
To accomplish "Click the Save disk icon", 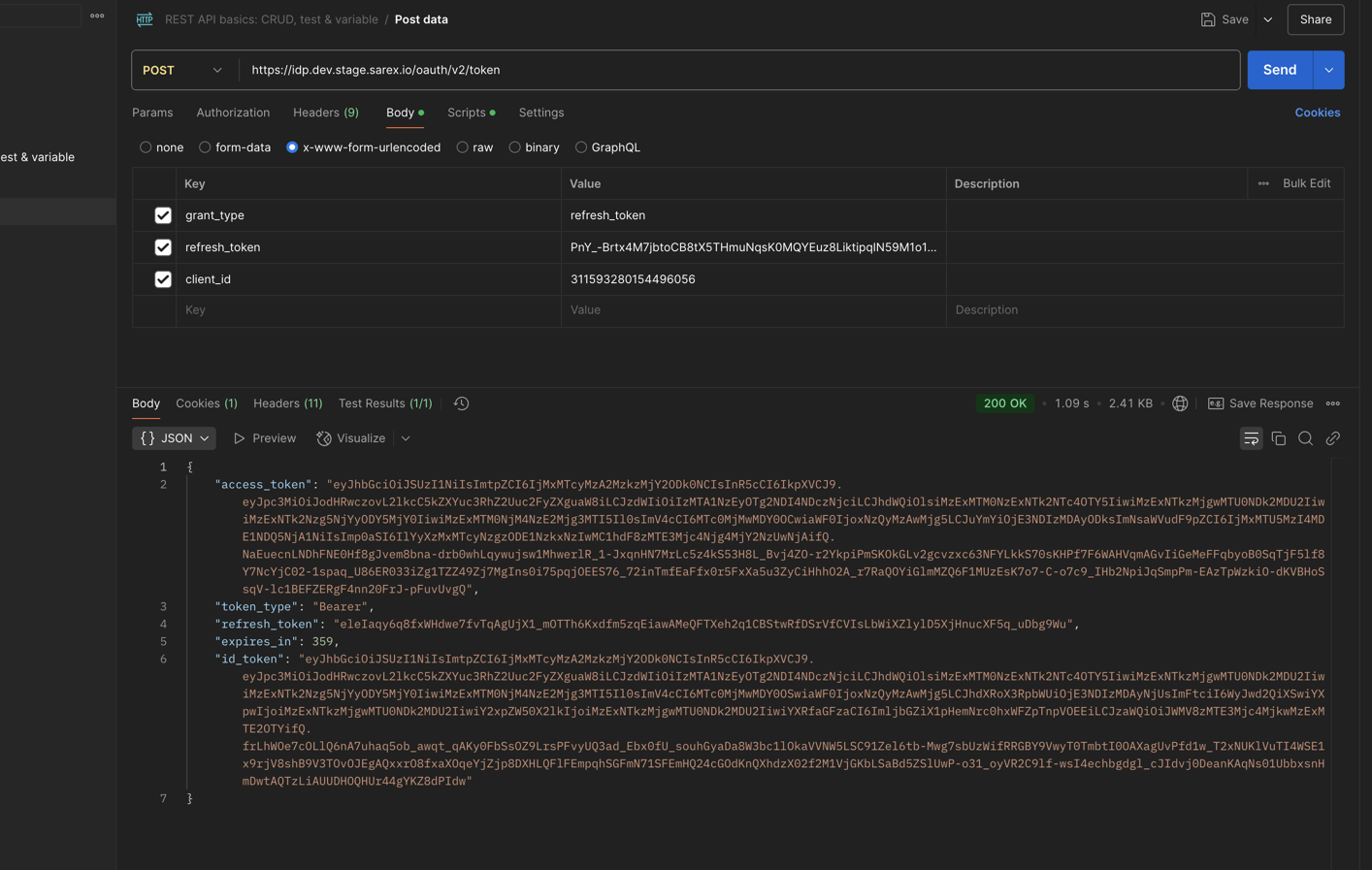I will (1208, 19).
